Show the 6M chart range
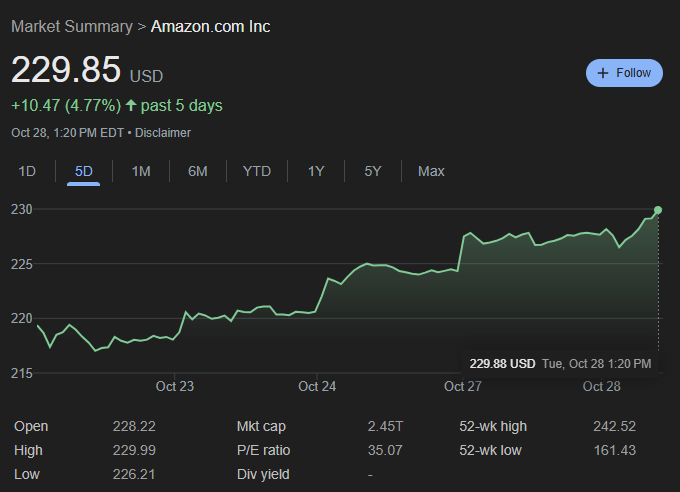 coord(198,171)
